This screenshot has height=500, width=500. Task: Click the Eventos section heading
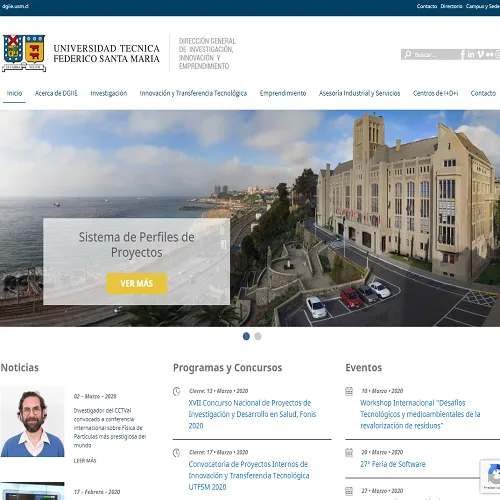[x=364, y=368]
